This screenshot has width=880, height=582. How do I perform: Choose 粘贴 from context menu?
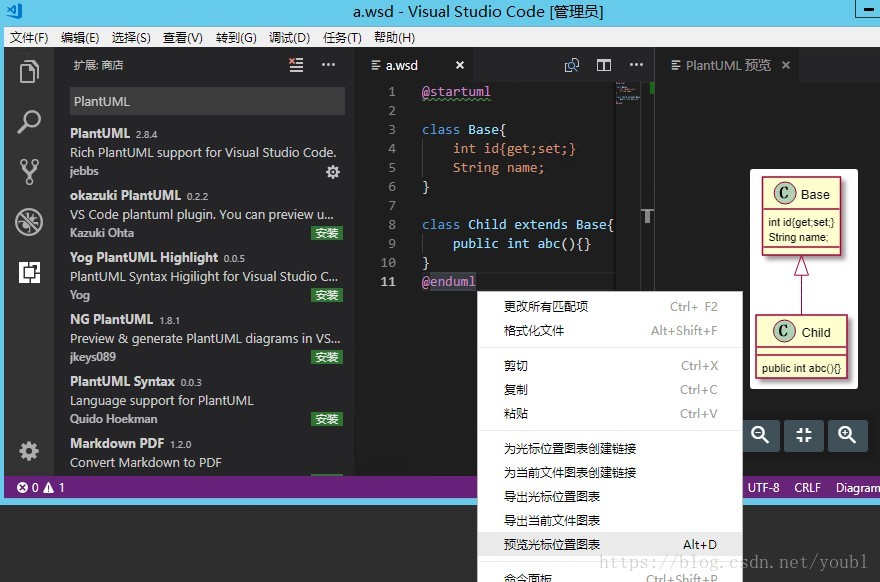tap(610, 414)
